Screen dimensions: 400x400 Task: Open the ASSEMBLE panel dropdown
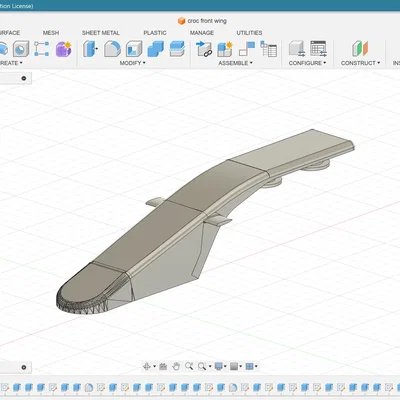[x=235, y=63]
